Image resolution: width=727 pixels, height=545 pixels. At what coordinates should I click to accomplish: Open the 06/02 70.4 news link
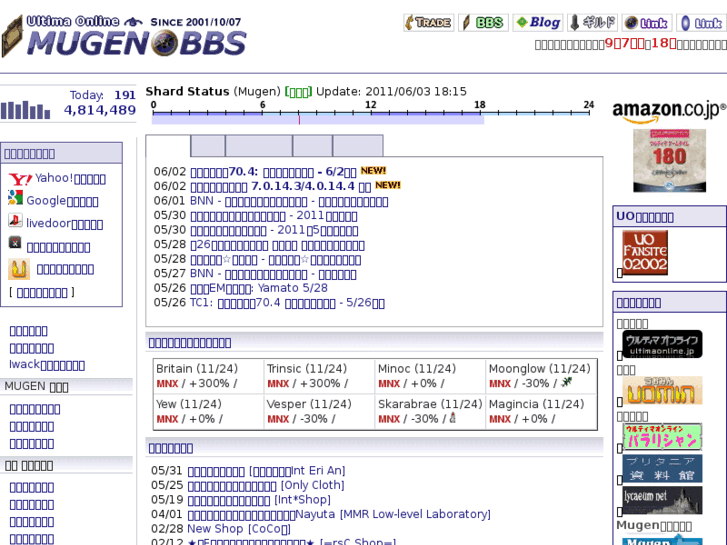point(273,172)
